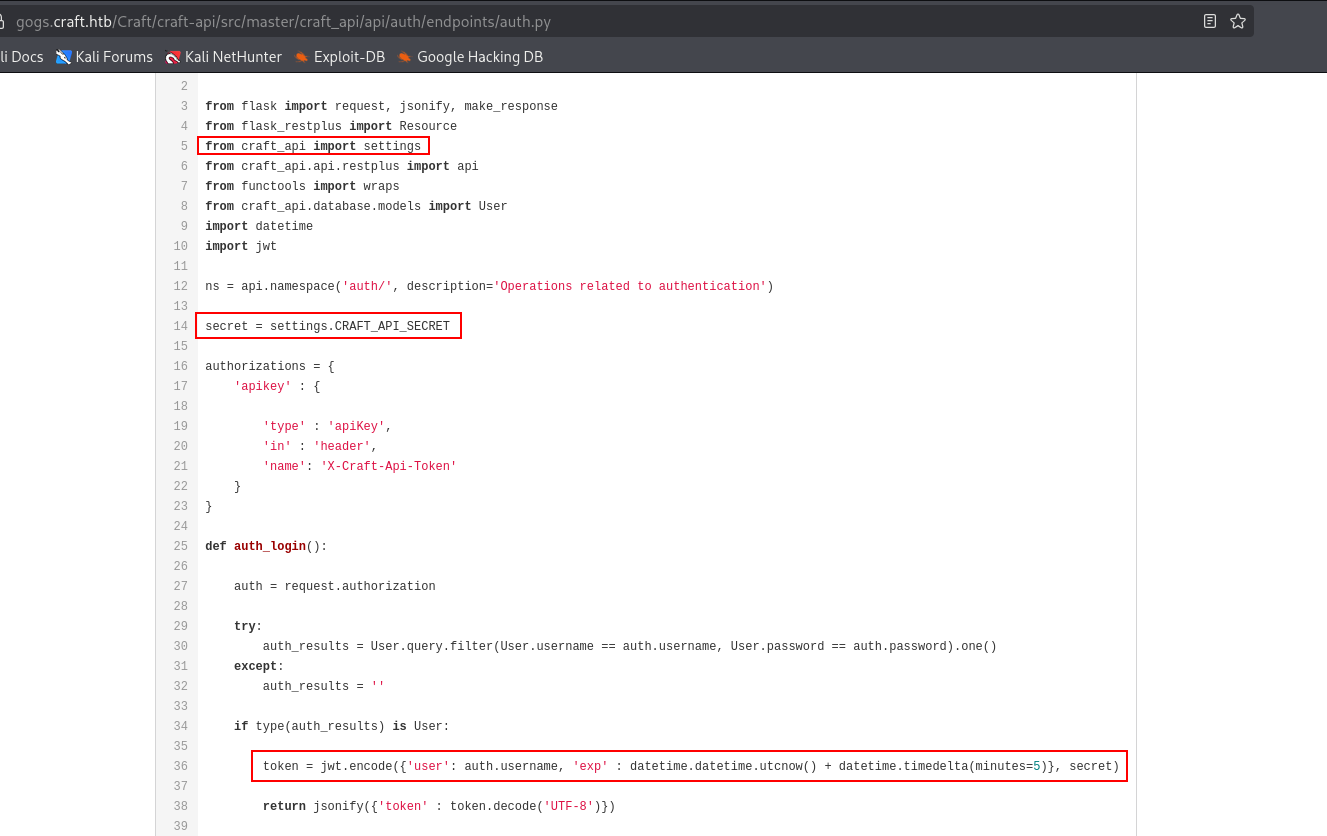Screen dimensions: 1327x836
Task: Click the 'try:' keyword line
Action: coord(248,626)
